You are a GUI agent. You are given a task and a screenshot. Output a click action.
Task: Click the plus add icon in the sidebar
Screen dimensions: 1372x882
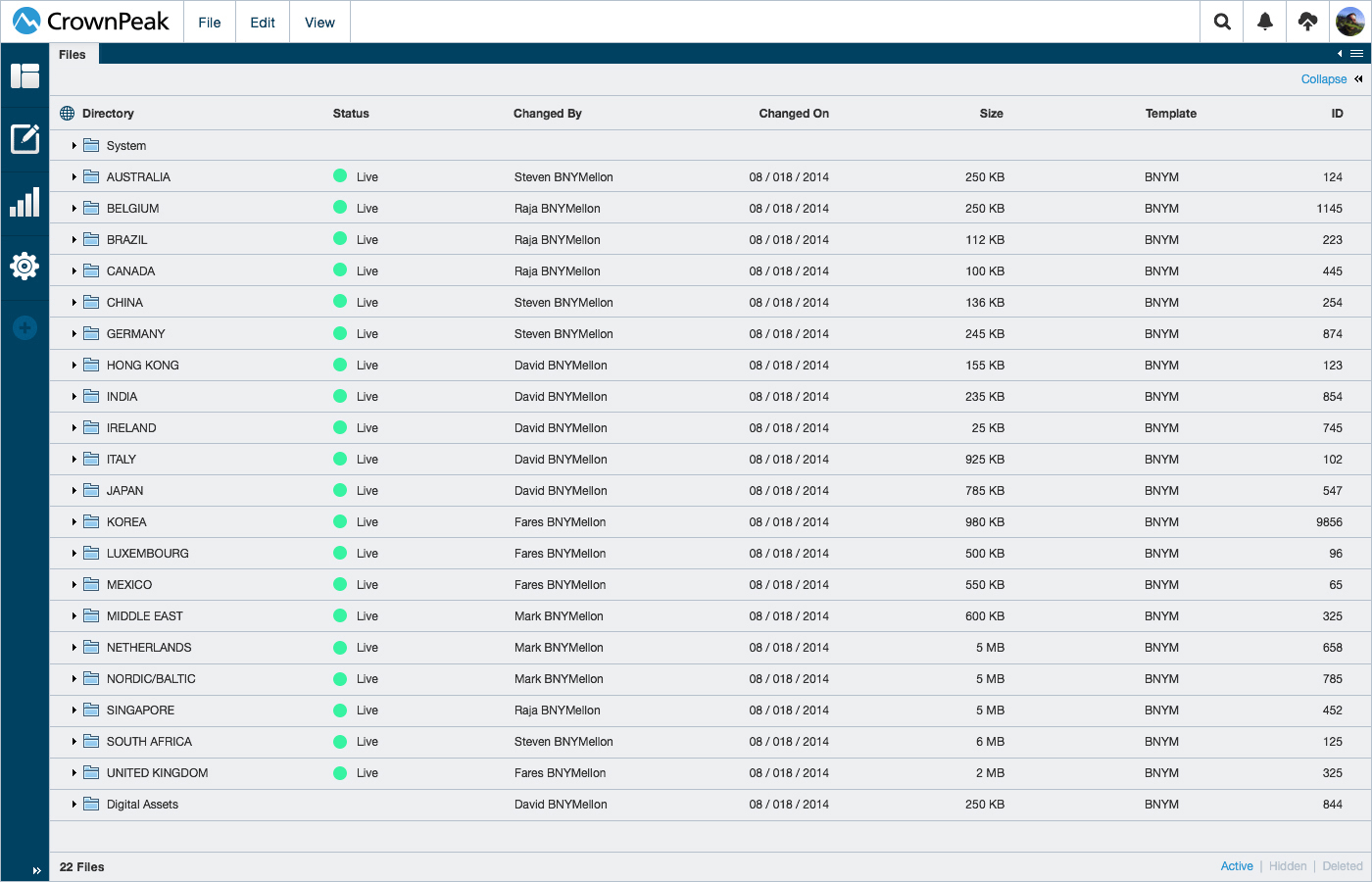click(24, 327)
